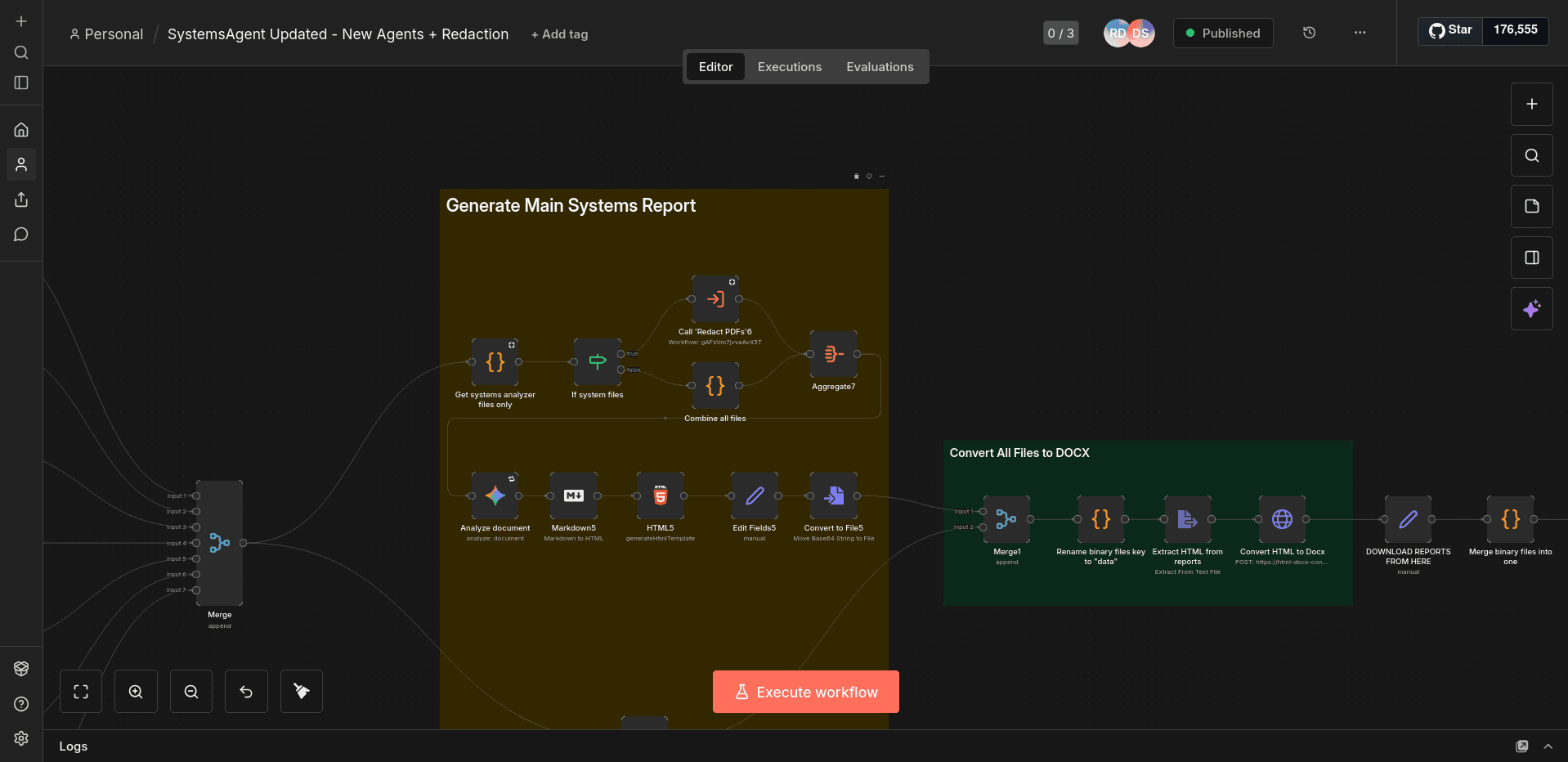Open the AI Assistant sparkle panel
This screenshot has height=762, width=1568.
coord(1530,308)
